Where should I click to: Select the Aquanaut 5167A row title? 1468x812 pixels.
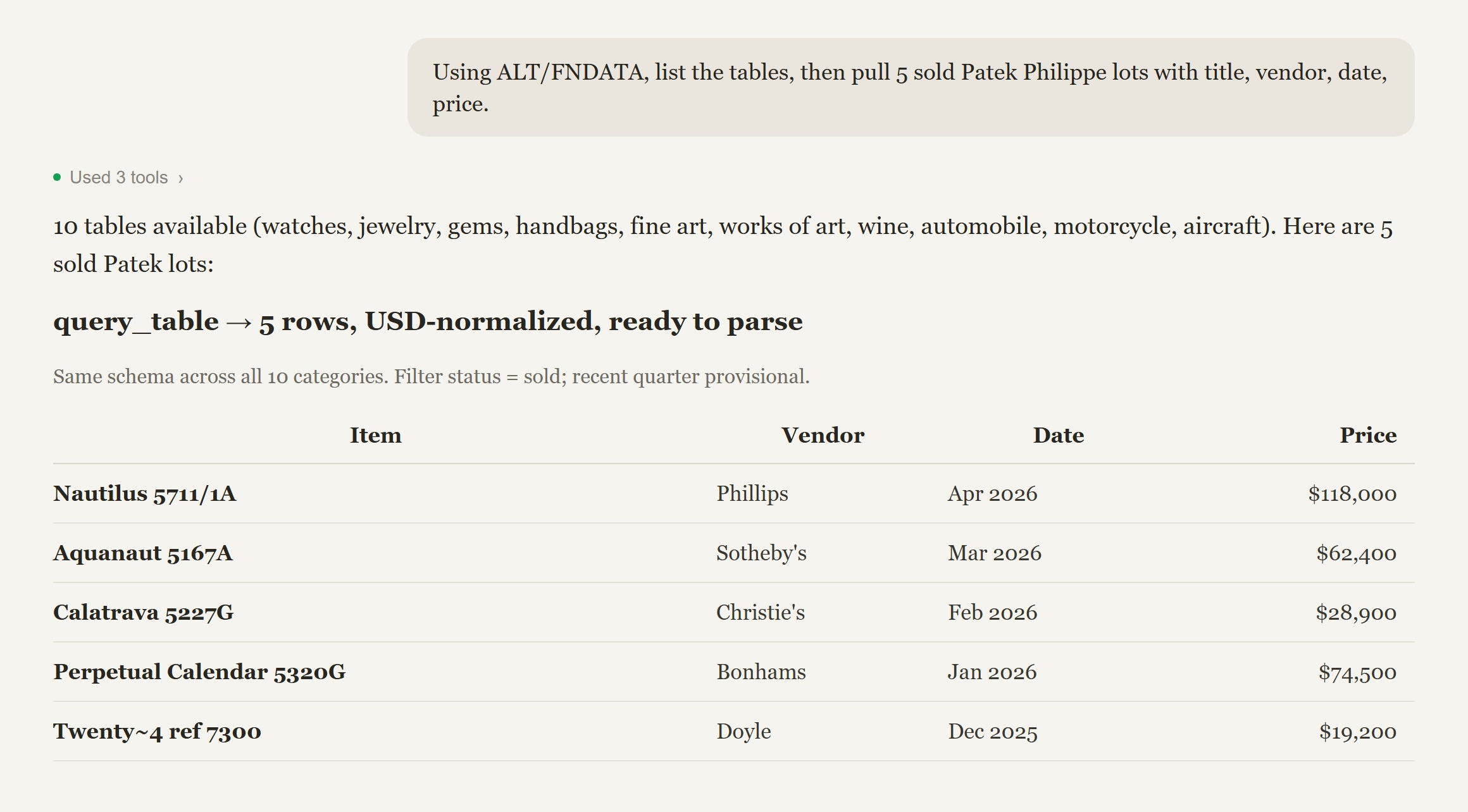(x=143, y=553)
